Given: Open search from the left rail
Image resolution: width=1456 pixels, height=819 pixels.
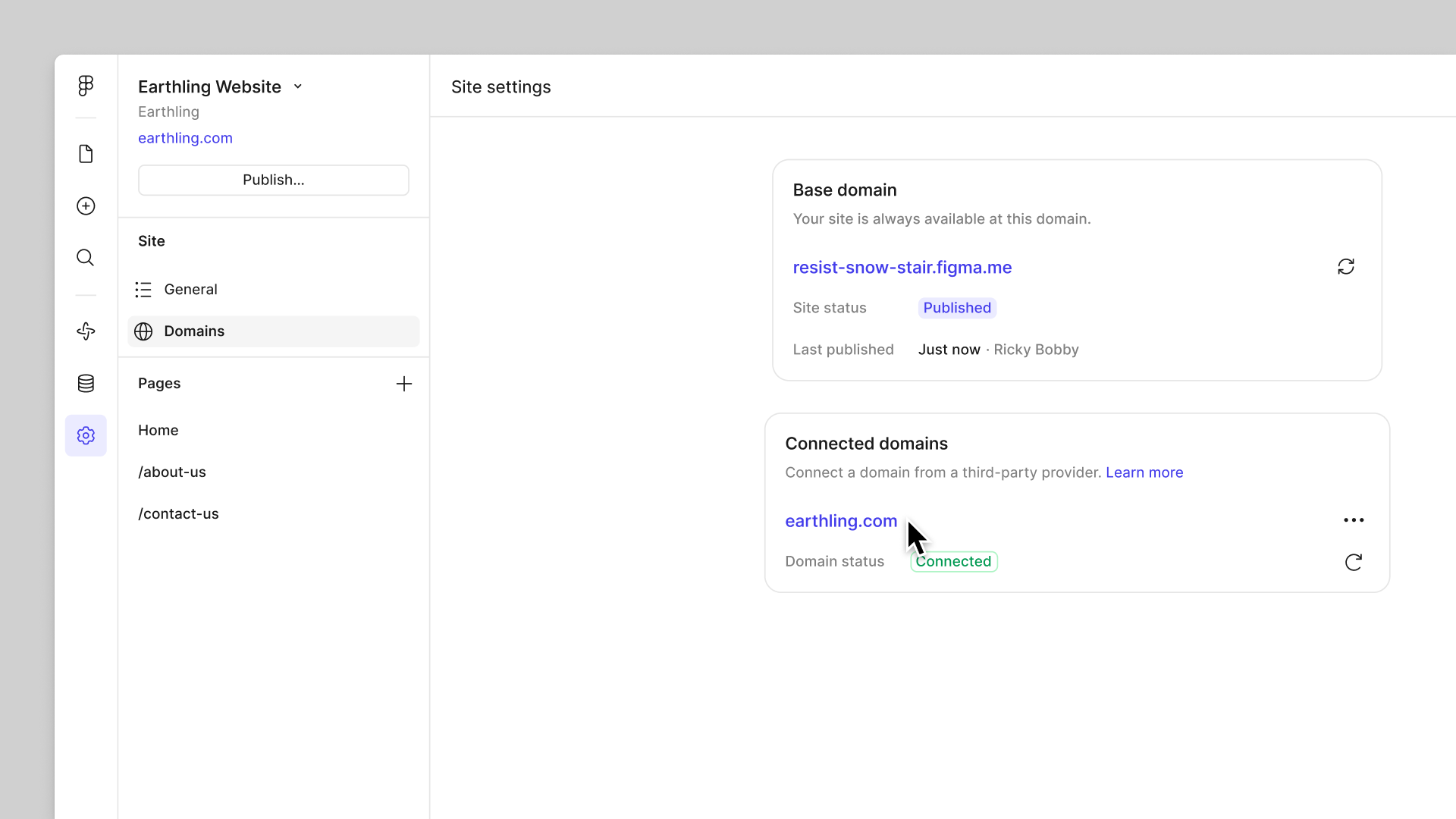Looking at the screenshot, I should (86, 258).
